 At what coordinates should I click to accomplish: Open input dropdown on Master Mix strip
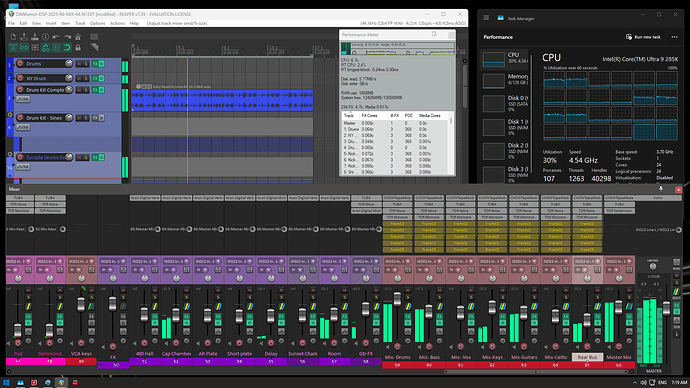(x=630, y=261)
